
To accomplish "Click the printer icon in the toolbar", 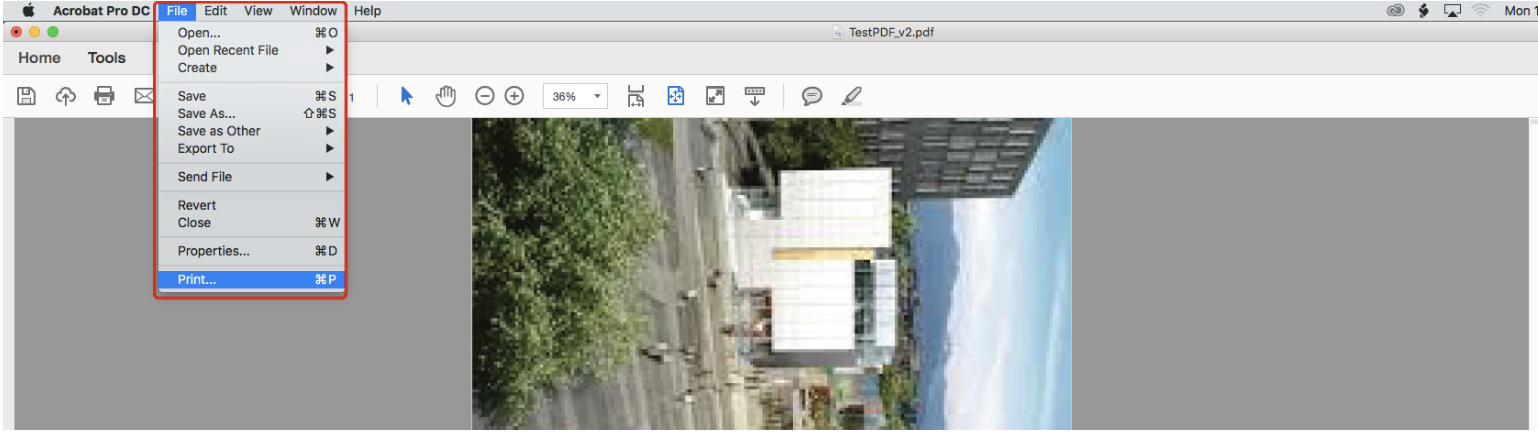I will coord(104,96).
